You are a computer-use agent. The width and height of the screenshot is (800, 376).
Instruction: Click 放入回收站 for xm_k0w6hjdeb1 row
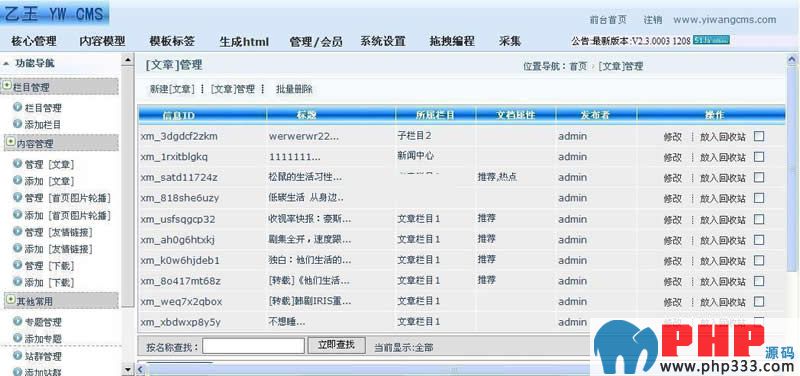(x=722, y=261)
